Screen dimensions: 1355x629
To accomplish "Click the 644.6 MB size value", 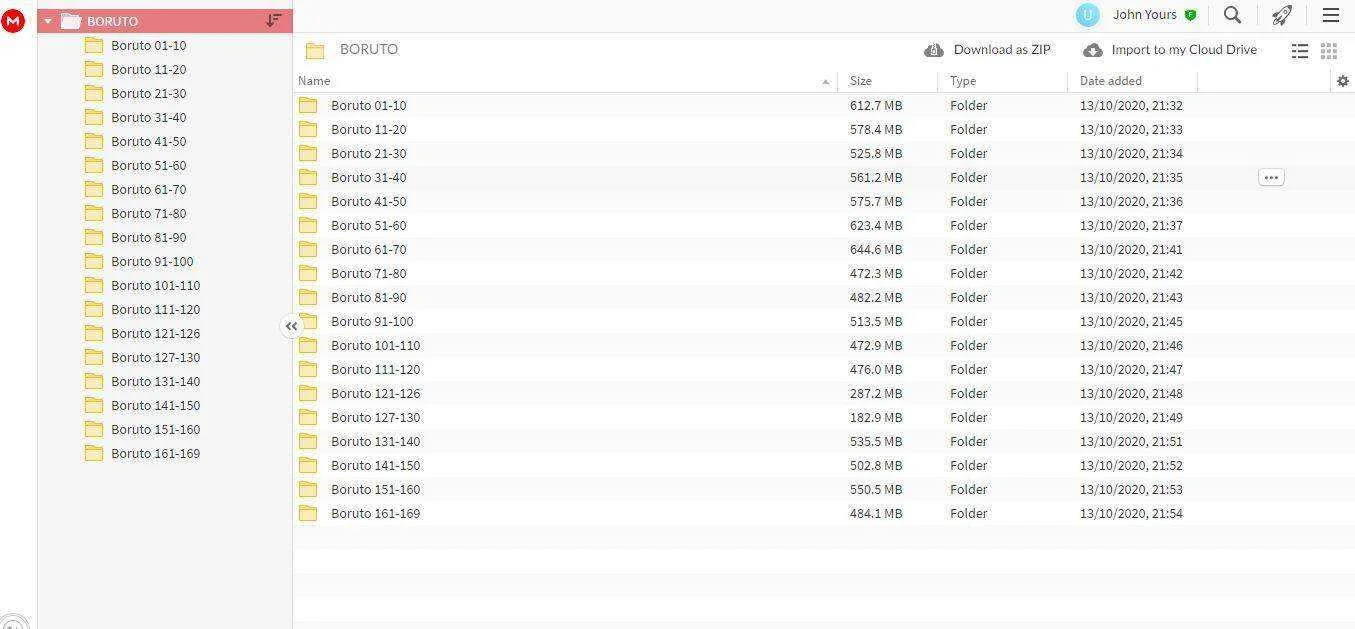I will pos(876,249).
